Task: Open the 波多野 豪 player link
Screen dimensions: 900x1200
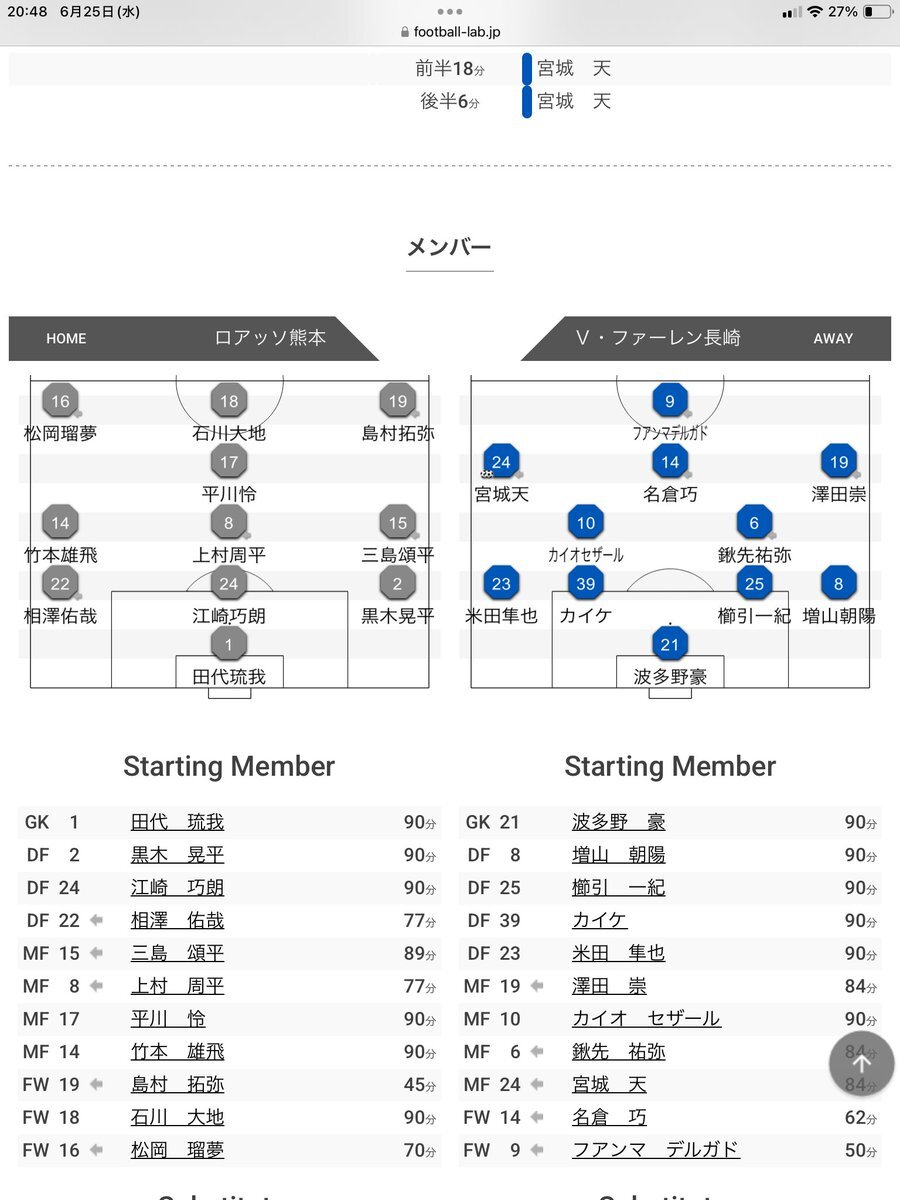Action: pos(618,822)
